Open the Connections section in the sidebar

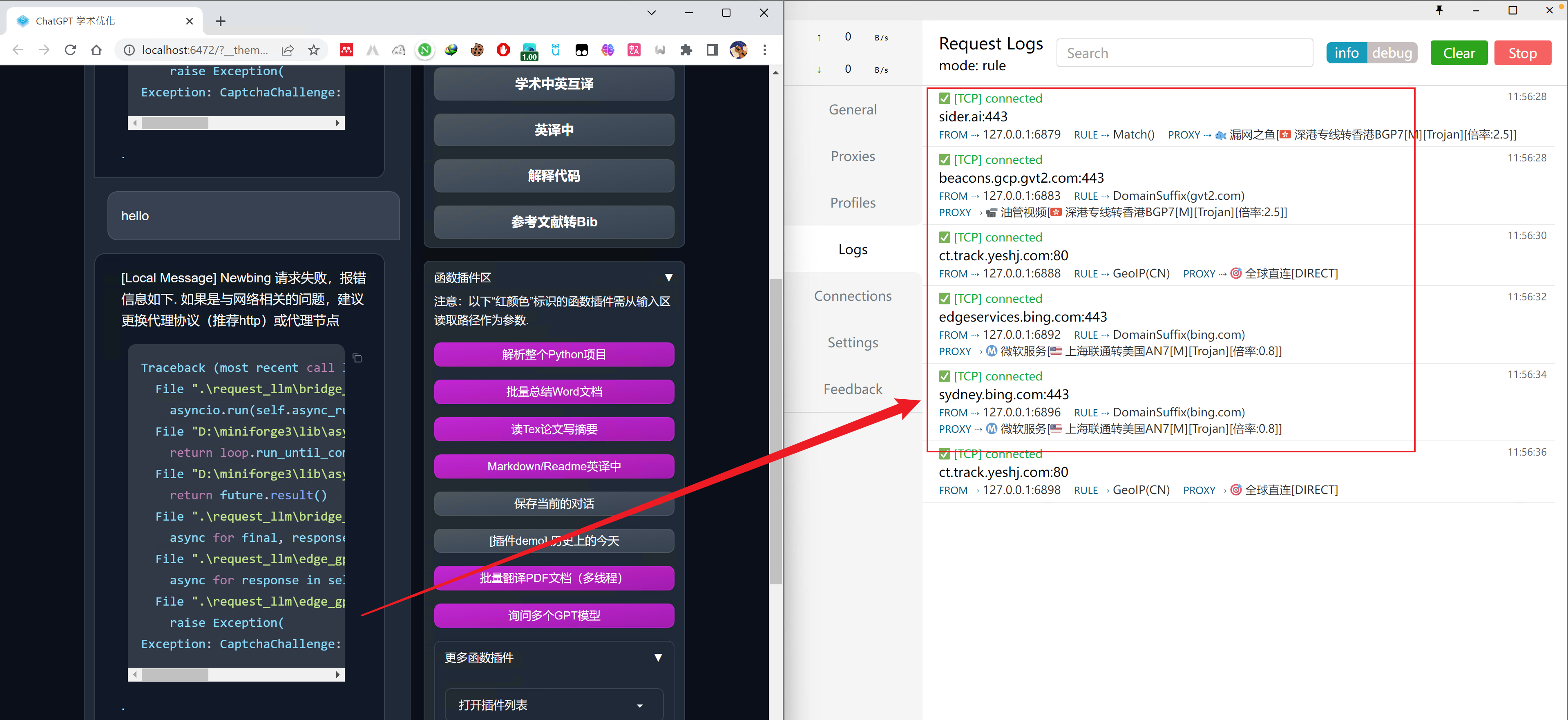(x=852, y=296)
